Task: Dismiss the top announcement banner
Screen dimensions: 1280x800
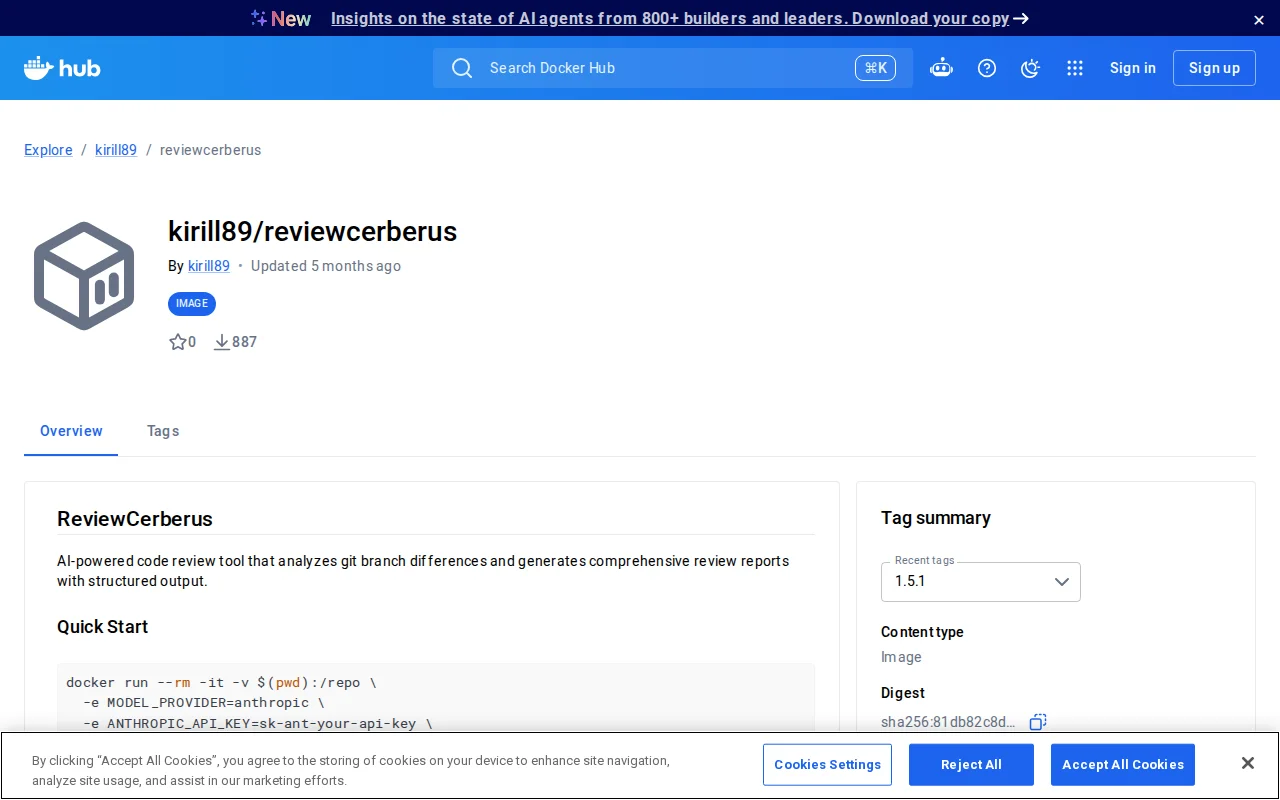Action: click(x=1259, y=20)
